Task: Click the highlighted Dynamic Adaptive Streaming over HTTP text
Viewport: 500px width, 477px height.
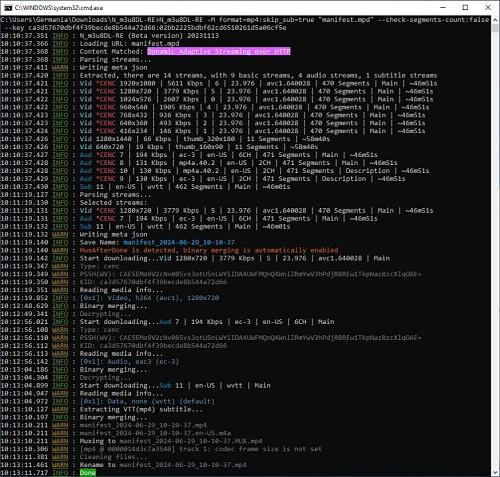Action: tap(219, 52)
